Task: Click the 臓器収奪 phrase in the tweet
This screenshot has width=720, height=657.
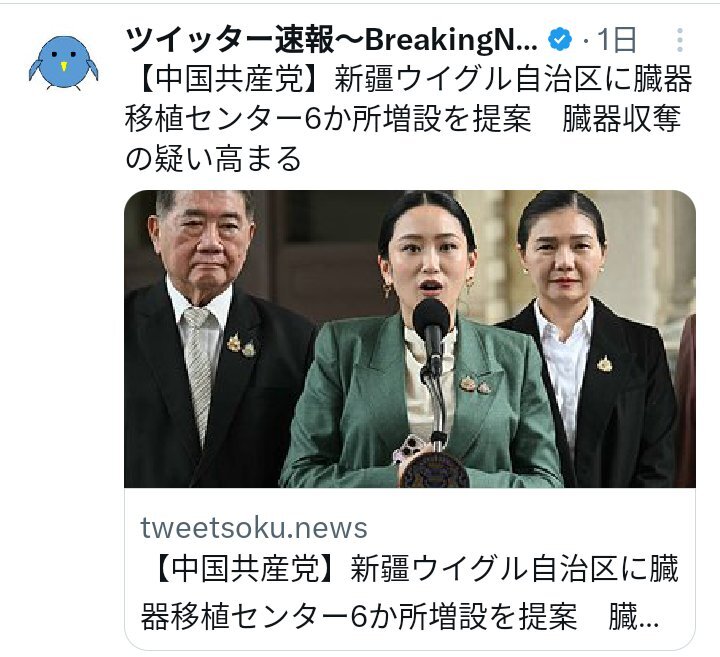Action: (621, 118)
